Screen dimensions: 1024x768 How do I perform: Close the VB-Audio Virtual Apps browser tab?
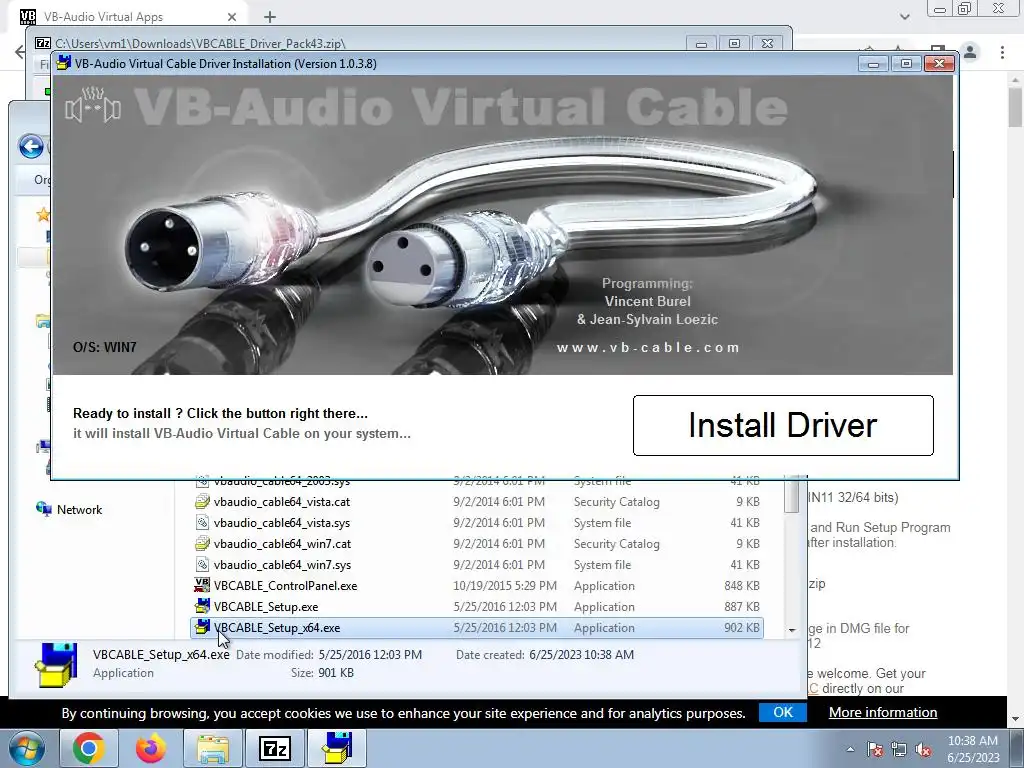[232, 17]
